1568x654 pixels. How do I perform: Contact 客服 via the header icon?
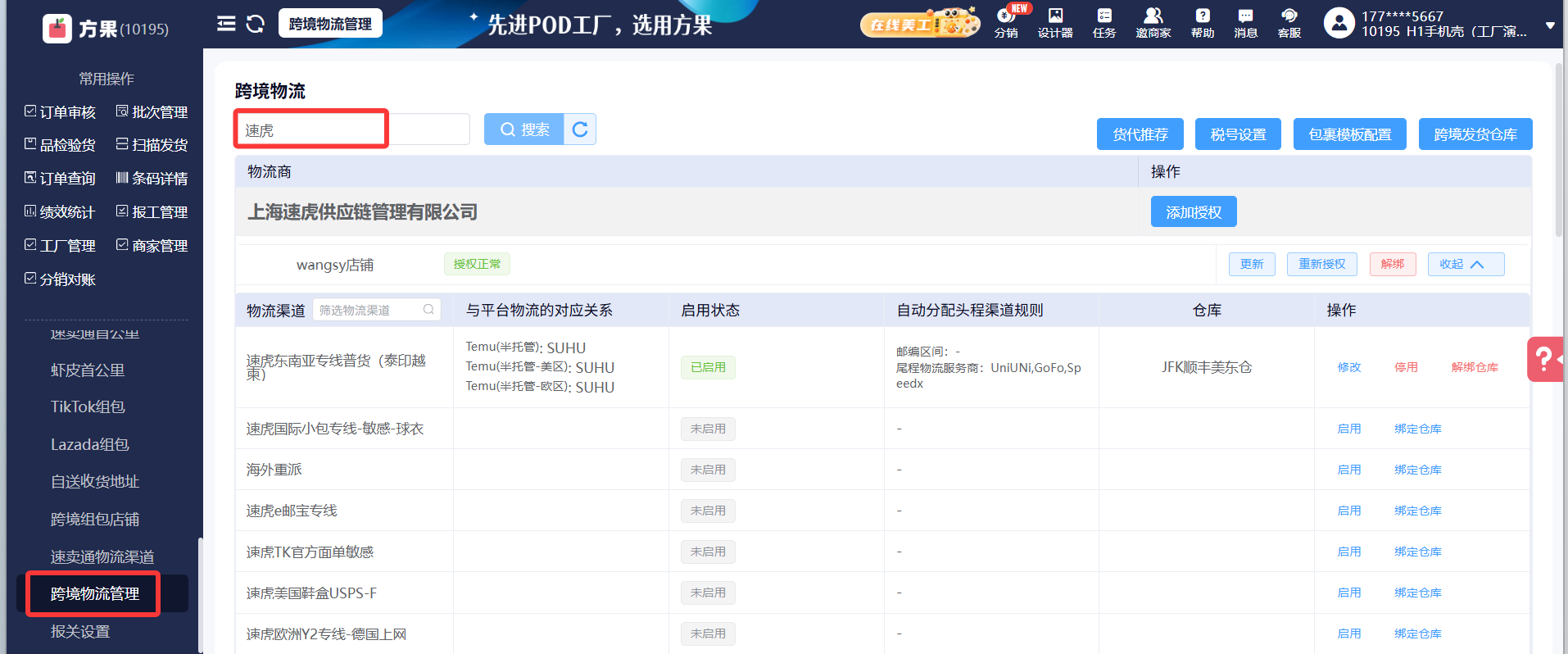tap(1289, 23)
